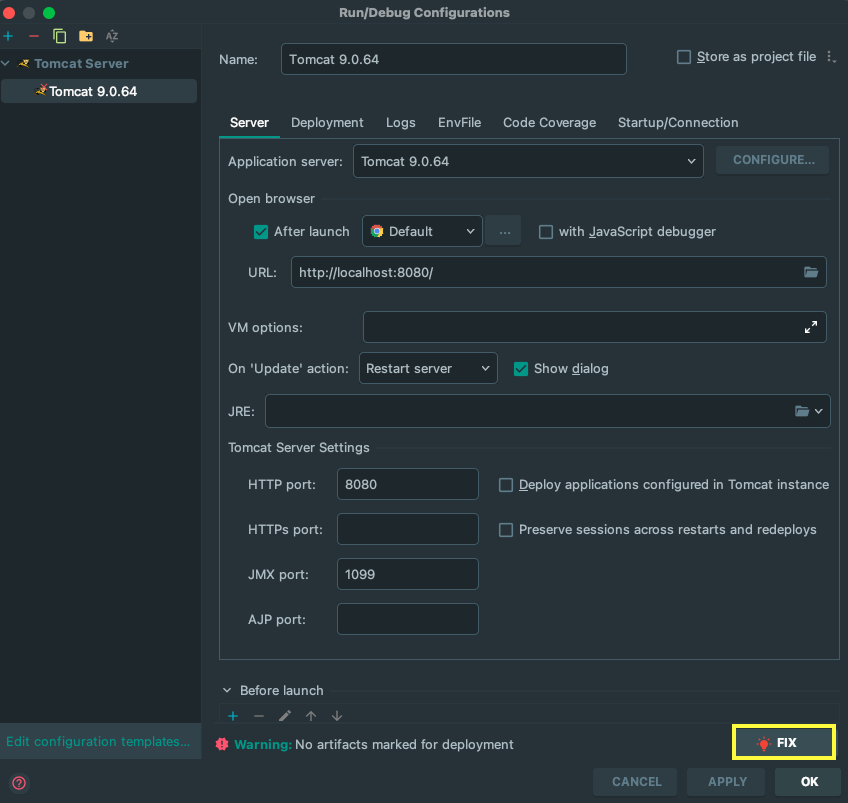Expand the VM options field editor
Viewport: 848px width, 803px height.
[811, 327]
